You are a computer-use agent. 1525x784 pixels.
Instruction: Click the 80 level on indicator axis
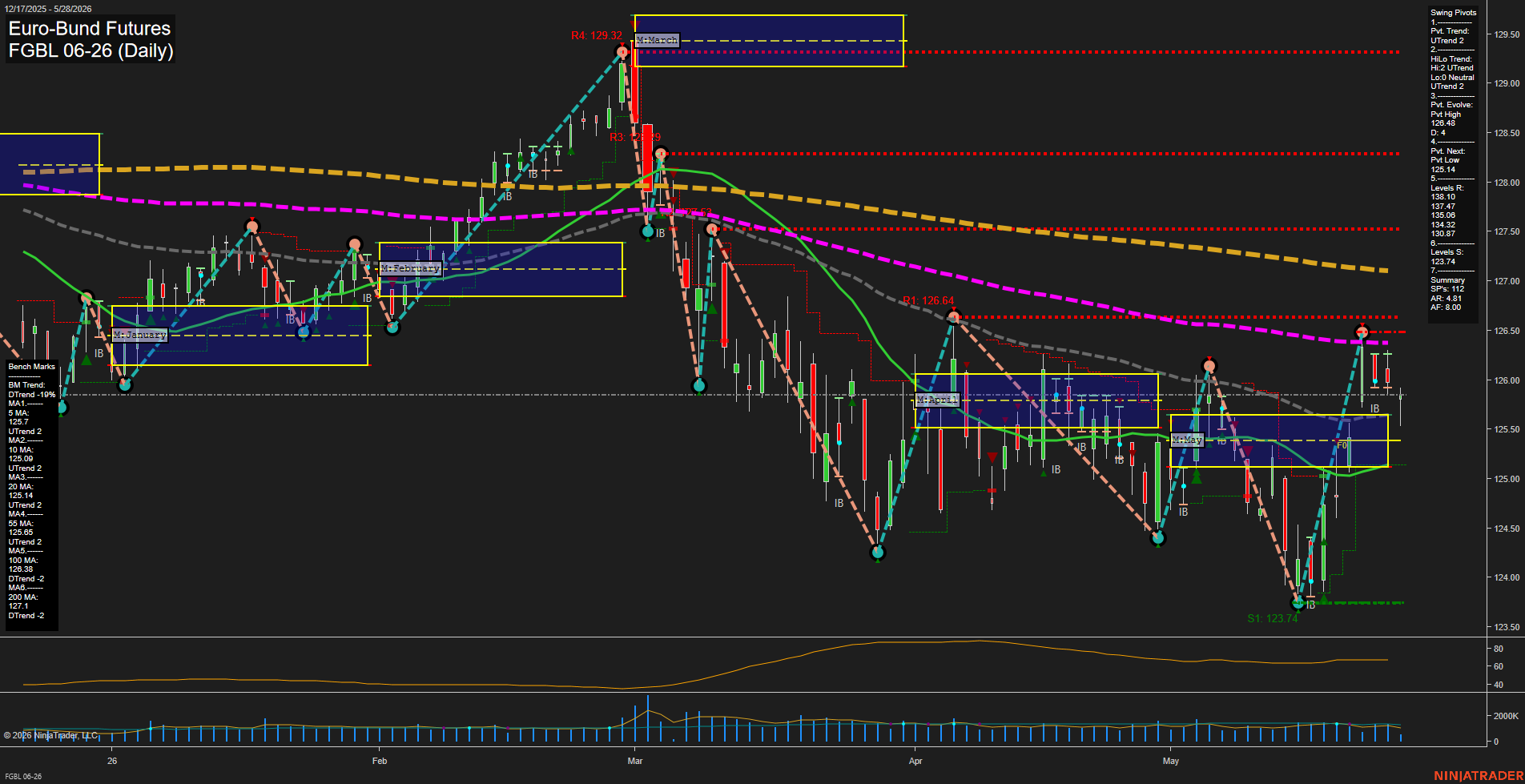click(1498, 649)
